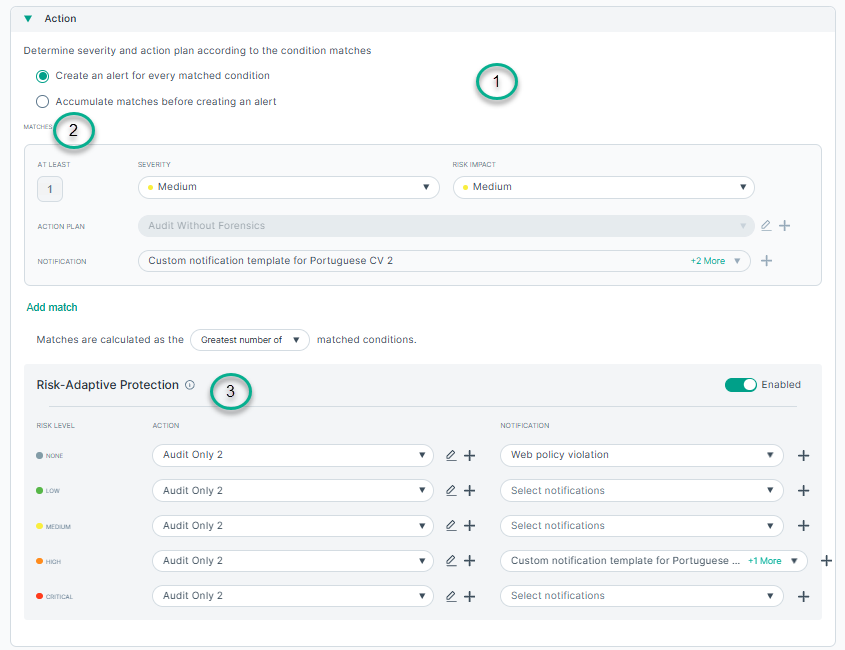Collapse the Action section
The width and height of the screenshot is (845, 650).
28,19
